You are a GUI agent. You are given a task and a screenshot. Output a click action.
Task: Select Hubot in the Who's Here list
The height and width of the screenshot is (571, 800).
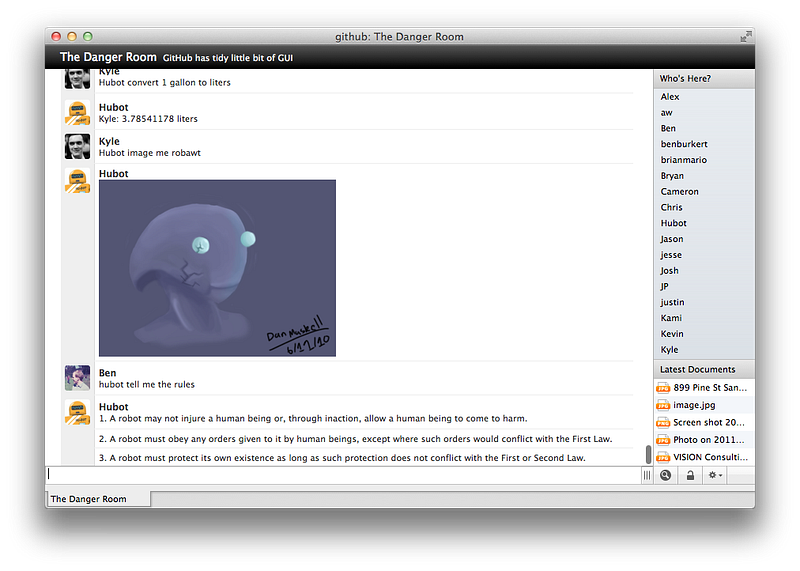pos(704,224)
